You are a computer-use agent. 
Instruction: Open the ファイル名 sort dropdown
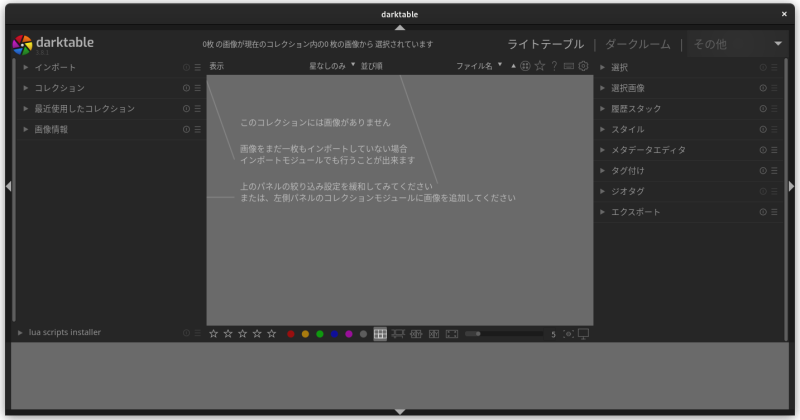pos(479,66)
